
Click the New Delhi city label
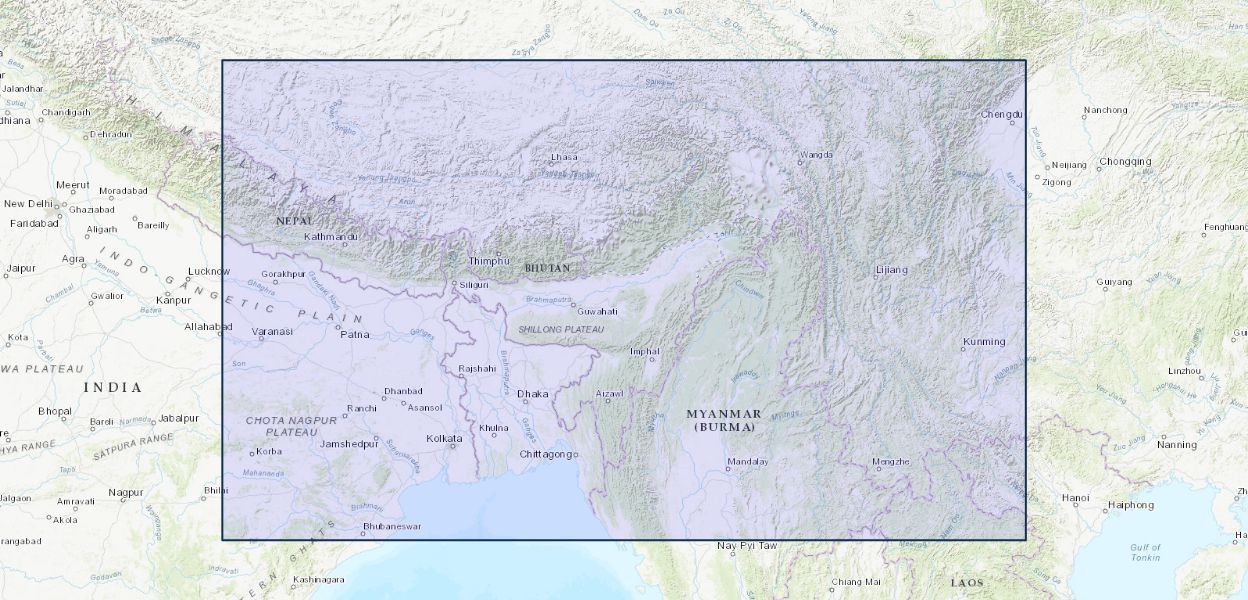click(x=28, y=203)
